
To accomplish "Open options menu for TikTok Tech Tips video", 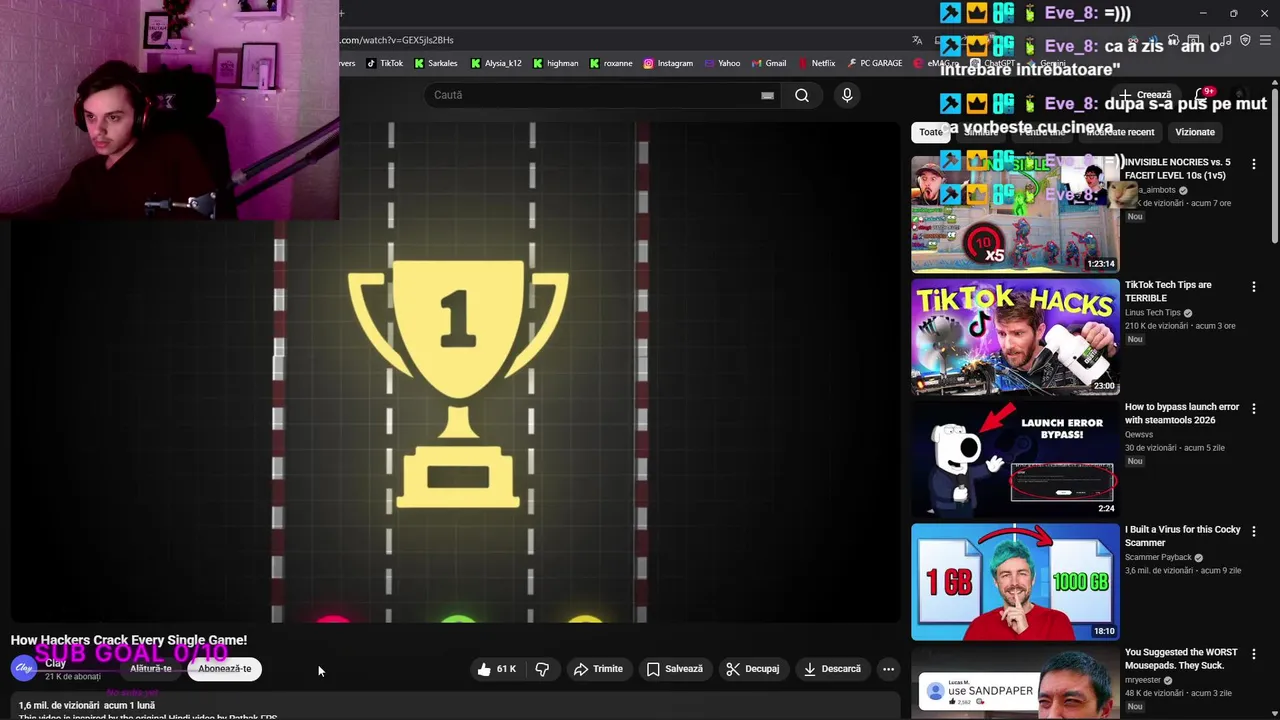I will pyautogui.click(x=1254, y=287).
